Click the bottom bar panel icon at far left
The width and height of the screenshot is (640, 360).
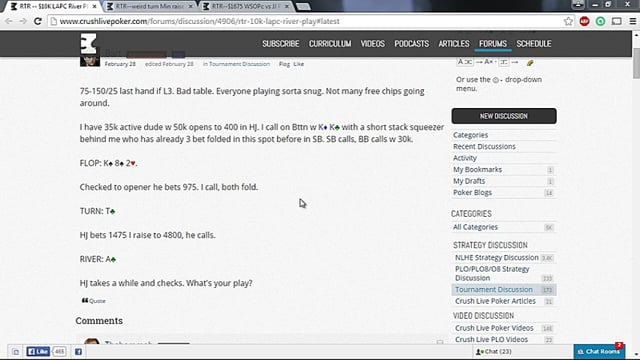click(x=16, y=351)
